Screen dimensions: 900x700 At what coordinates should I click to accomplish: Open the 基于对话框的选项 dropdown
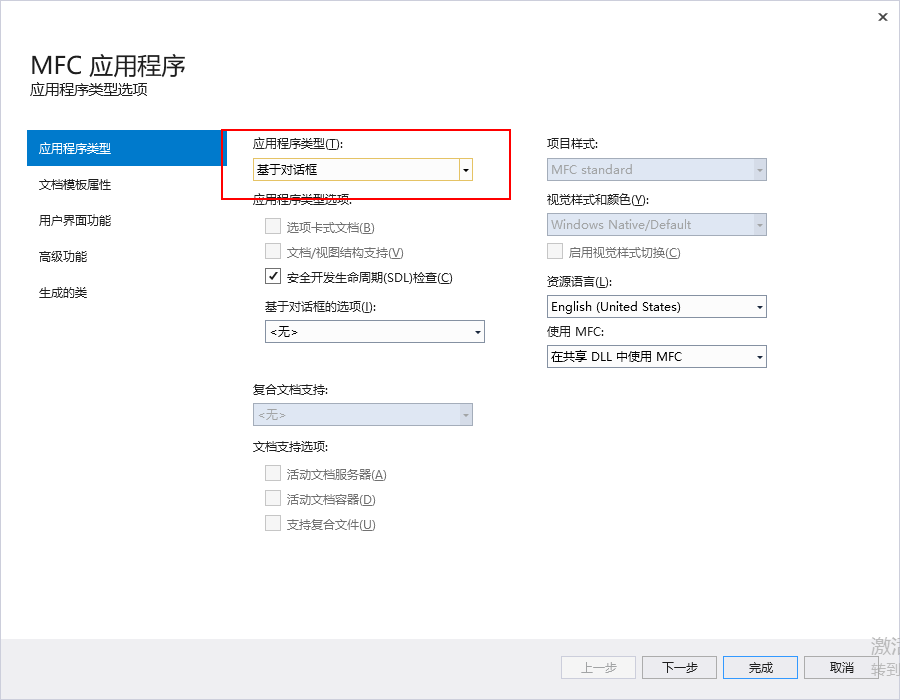pos(478,331)
